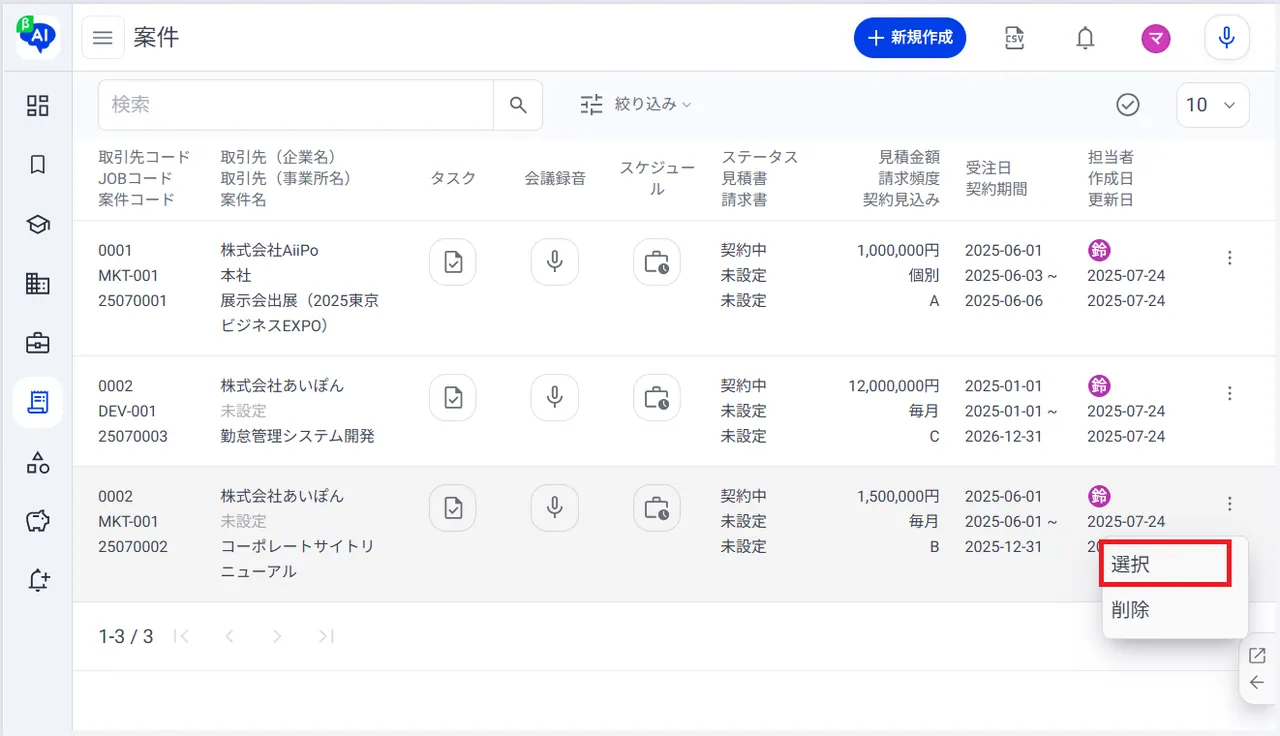The height and width of the screenshot is (736, 1280).
Task: Open three-dot menu for コーポレートサイトリニューアル row
Action: [1230, 504]
